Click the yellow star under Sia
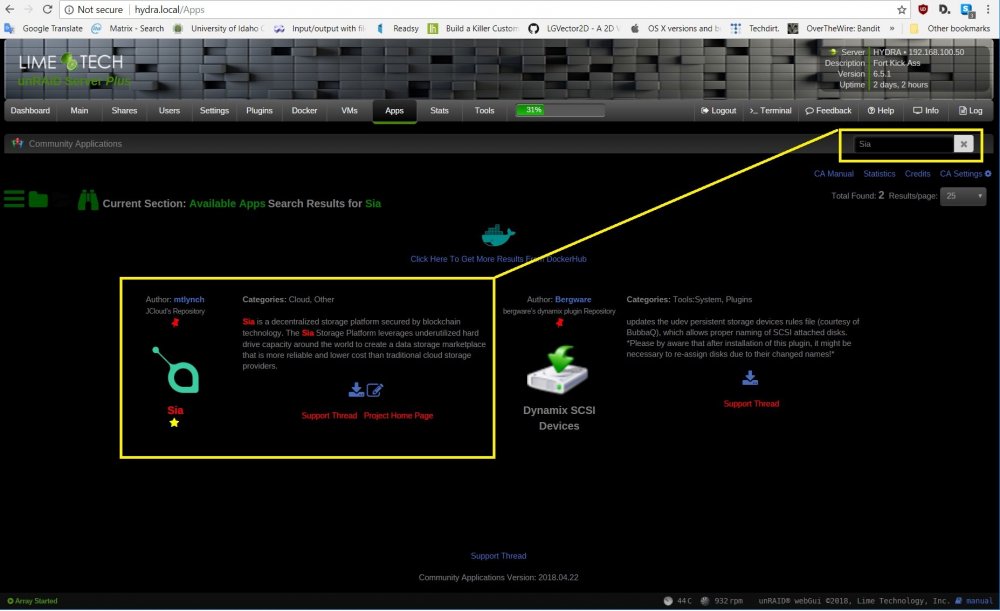The width and height of the screenshot is (1000, 611). tap(174, 423)
